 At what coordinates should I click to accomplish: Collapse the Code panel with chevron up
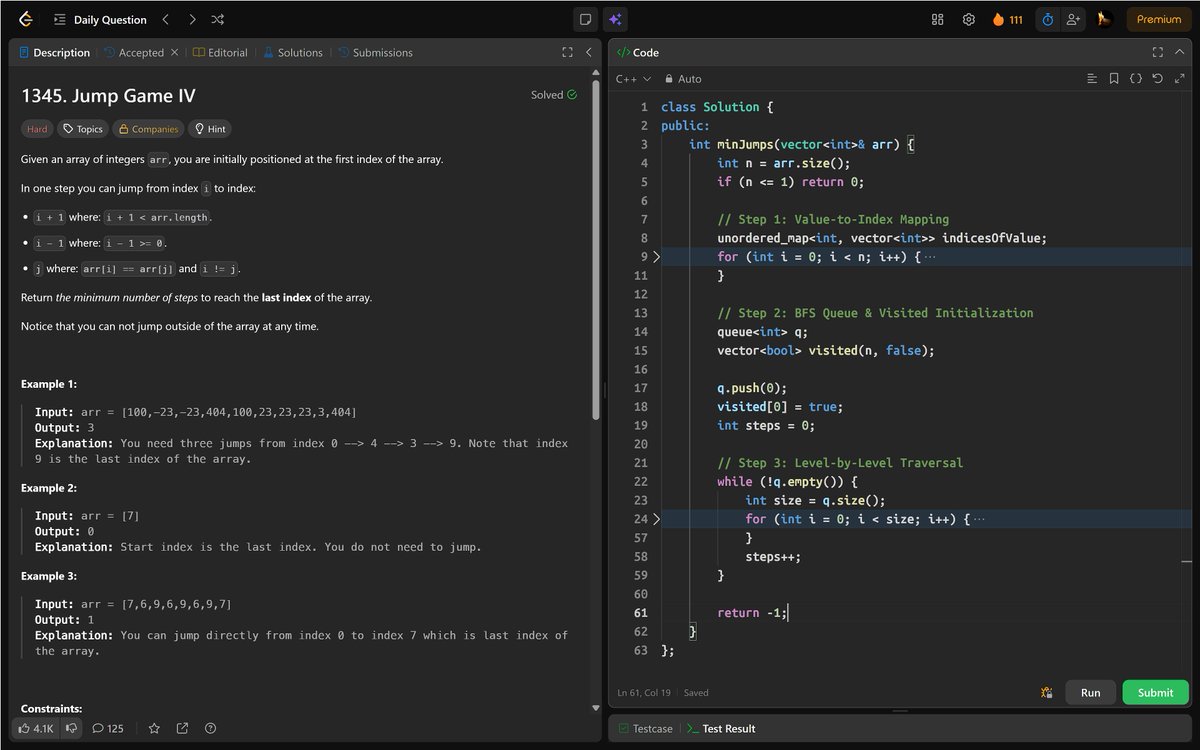(1178, 52)
